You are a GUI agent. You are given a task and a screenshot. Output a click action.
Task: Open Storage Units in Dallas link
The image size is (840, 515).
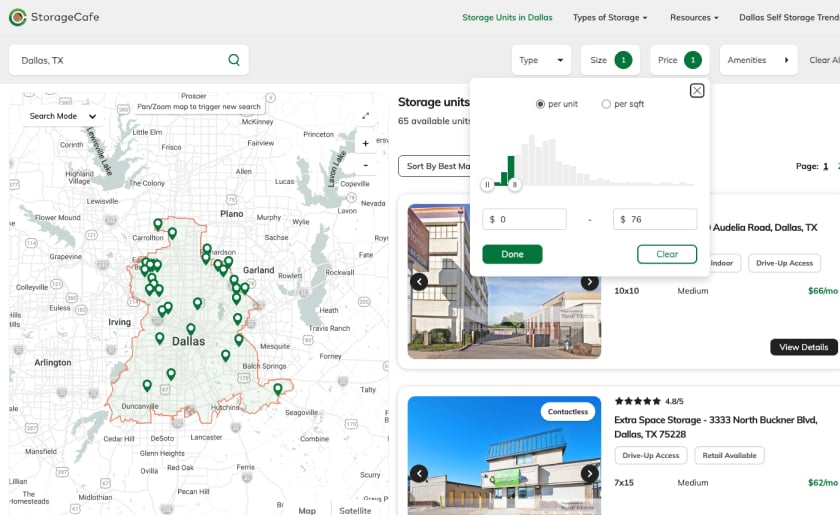507,18
